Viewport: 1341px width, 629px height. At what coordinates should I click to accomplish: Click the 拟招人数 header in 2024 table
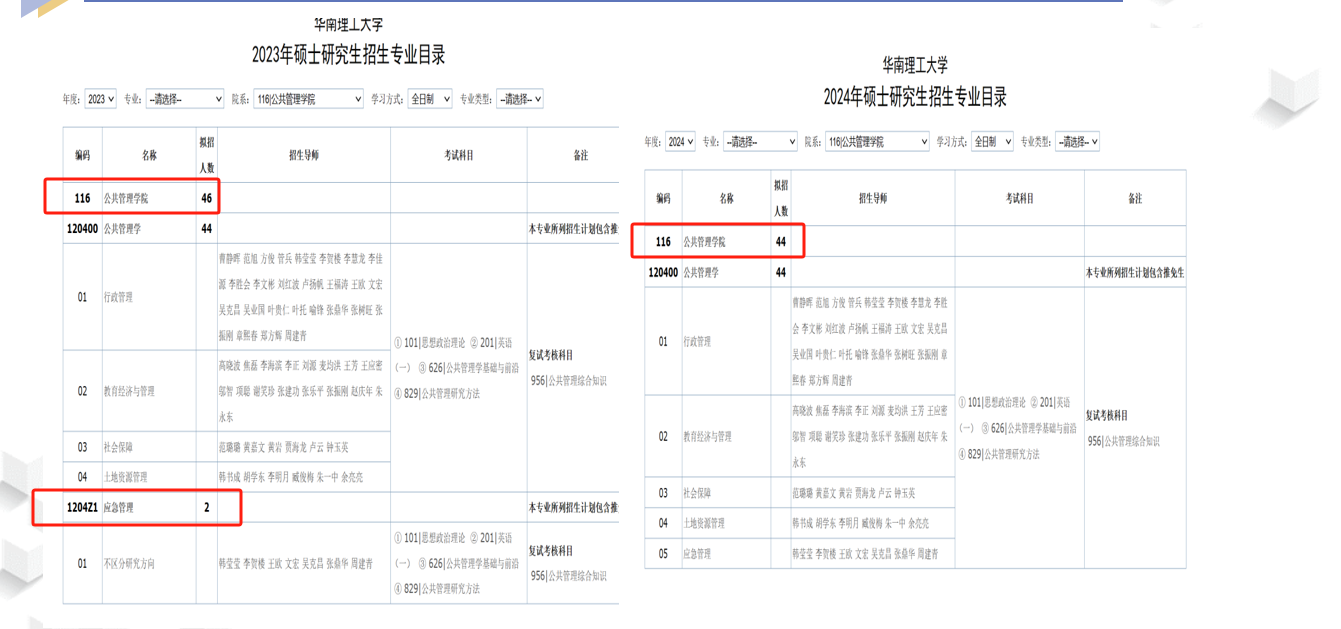pos(781,198)
